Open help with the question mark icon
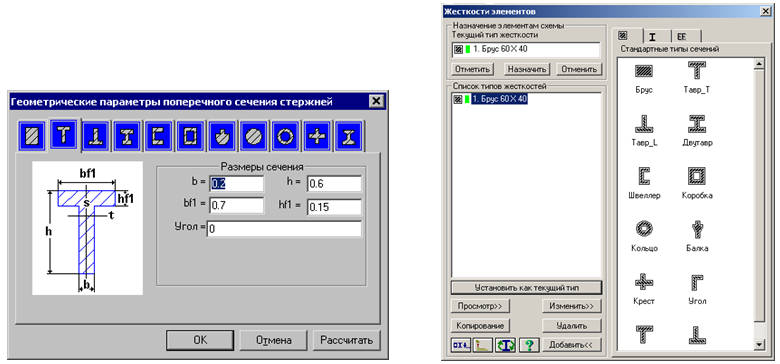Viewport: 780px width, 364px height. (x=529, y=345)
